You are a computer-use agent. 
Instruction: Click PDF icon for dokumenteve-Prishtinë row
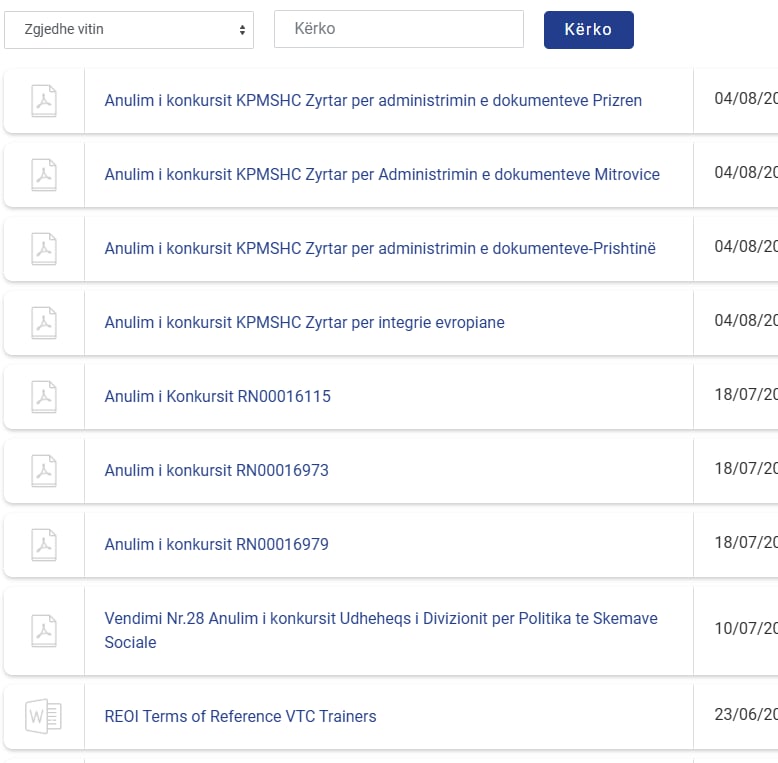click(44, 249)
